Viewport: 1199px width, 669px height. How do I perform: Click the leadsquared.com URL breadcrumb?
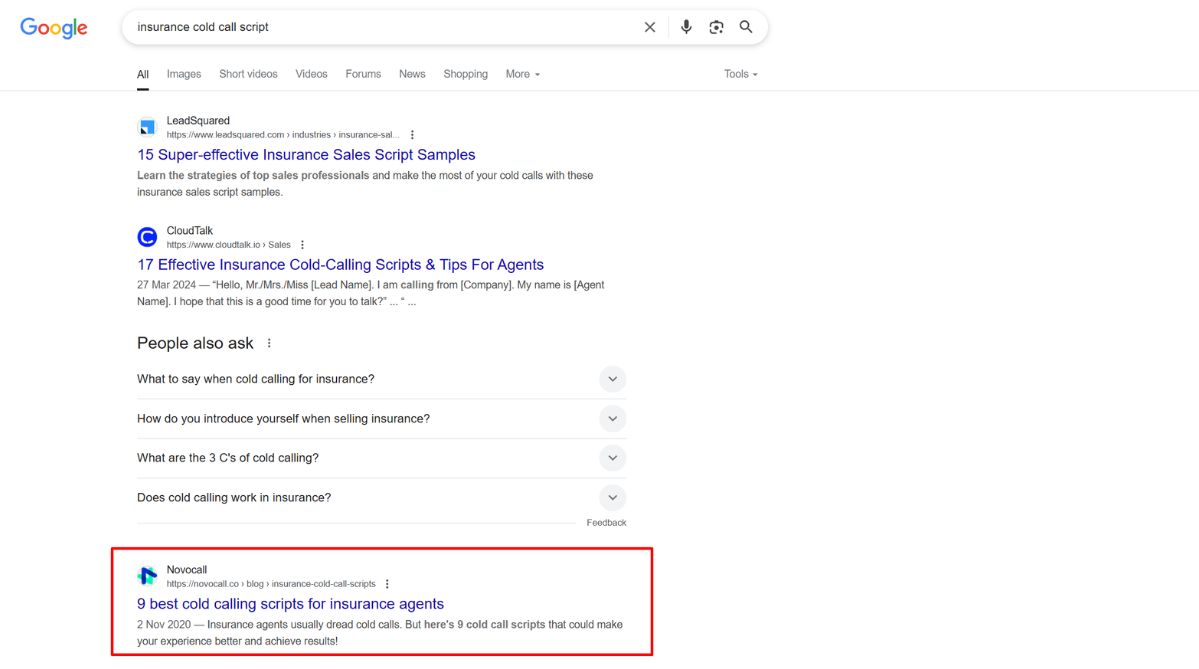coord(283,135)
